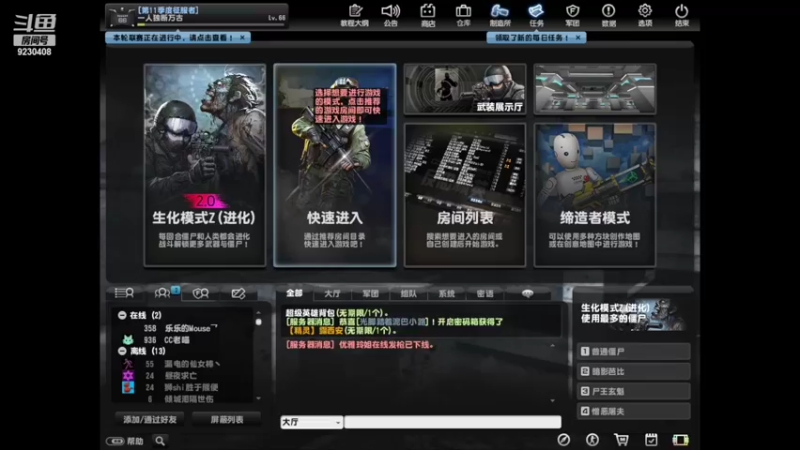Select rank 2 zombie 暗影芭比
This screenshot has width=800, height=450.
point(633,371)
